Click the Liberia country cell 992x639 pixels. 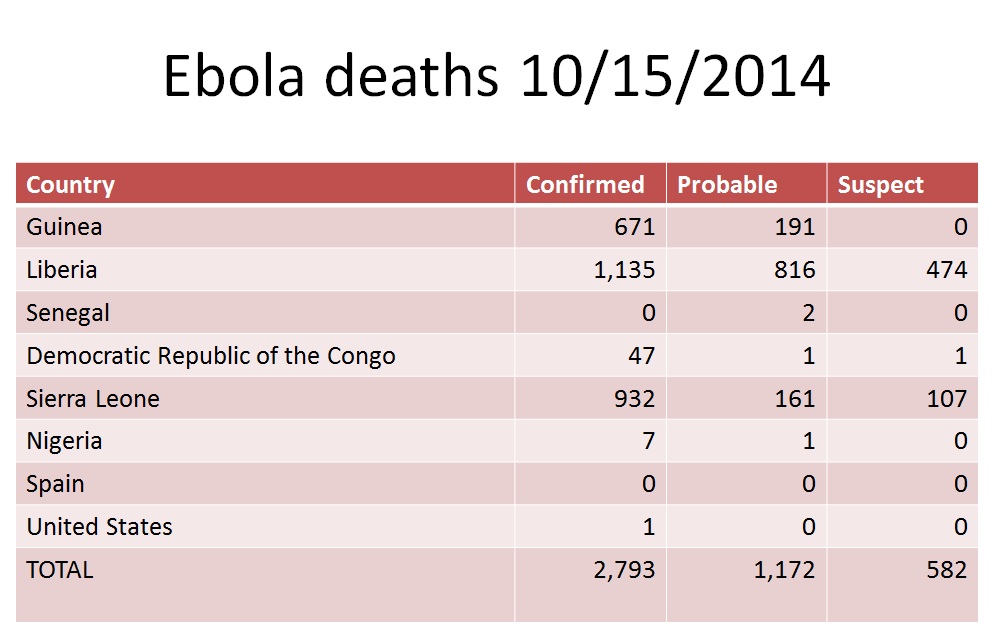(62, 270)
